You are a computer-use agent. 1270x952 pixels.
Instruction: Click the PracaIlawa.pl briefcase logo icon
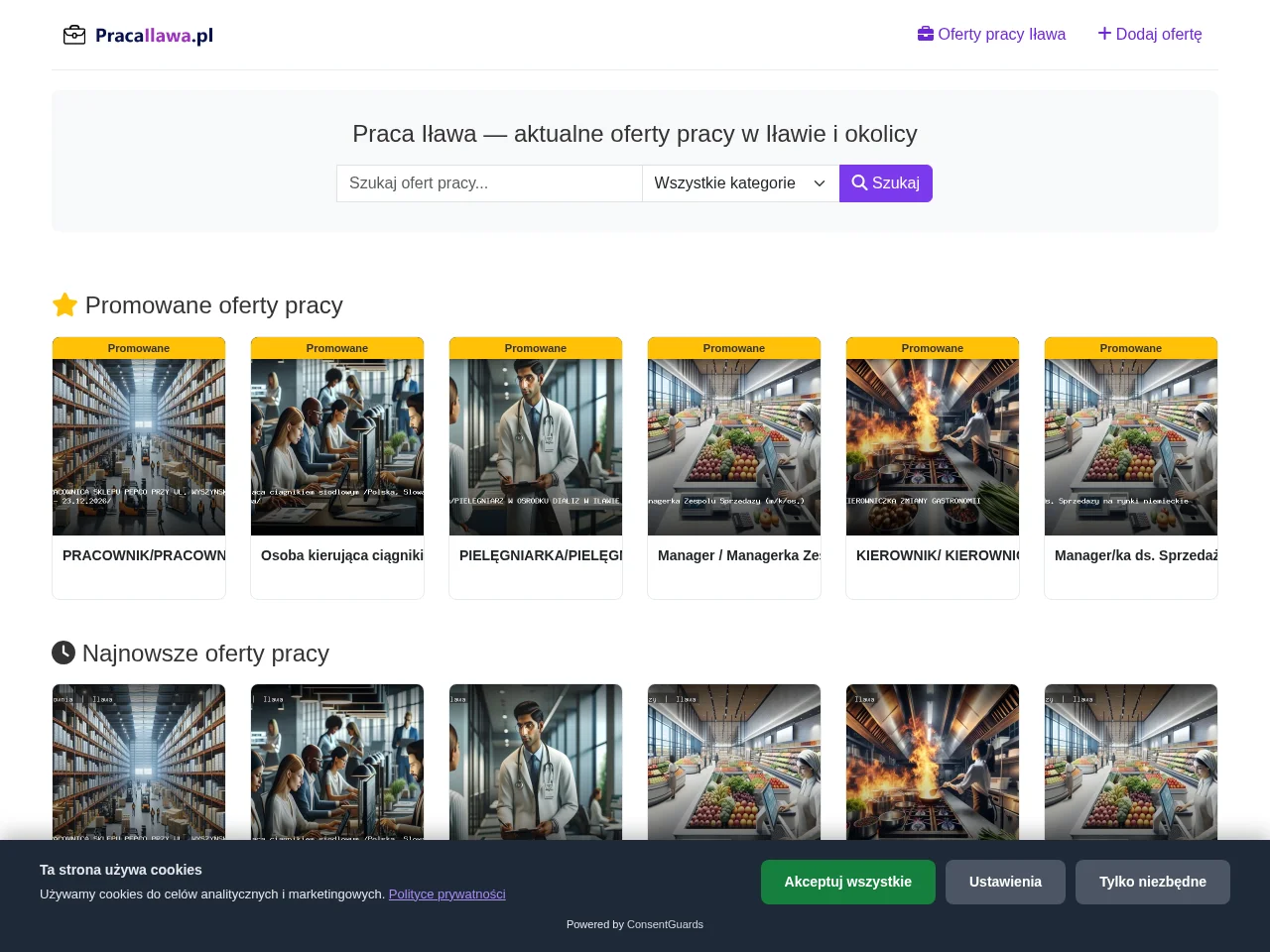[x=74, y=36]
